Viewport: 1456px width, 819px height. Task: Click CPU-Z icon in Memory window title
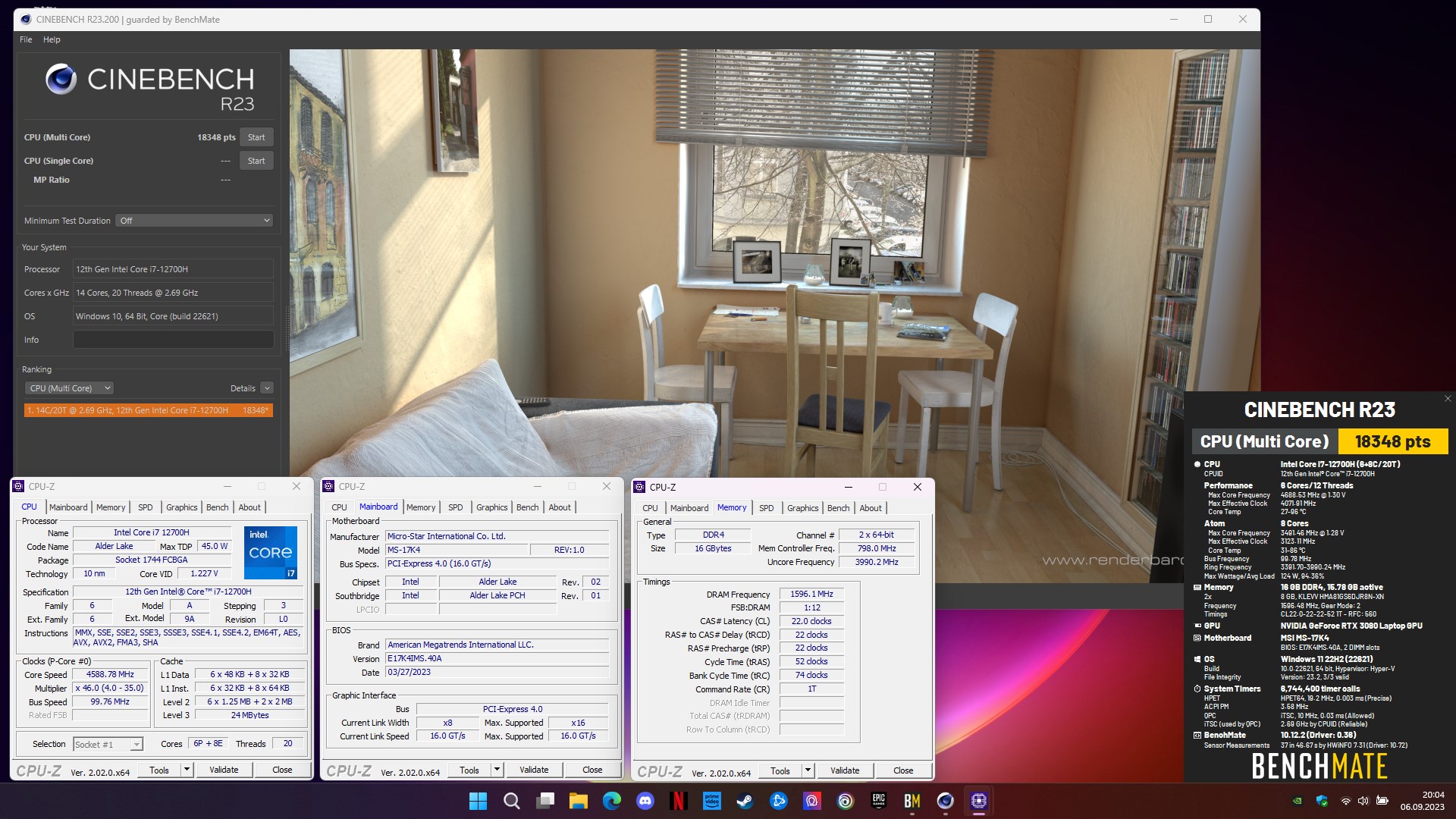click(x=639, y=487)
